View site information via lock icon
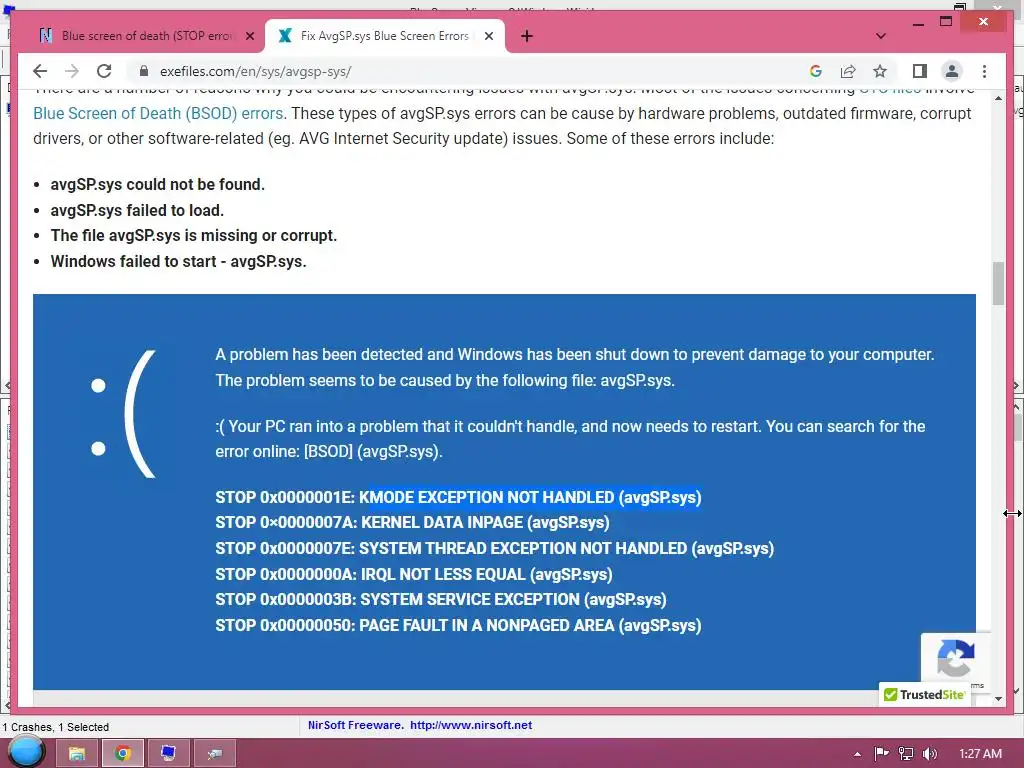 pyautogui.click(x=144, y=71)
